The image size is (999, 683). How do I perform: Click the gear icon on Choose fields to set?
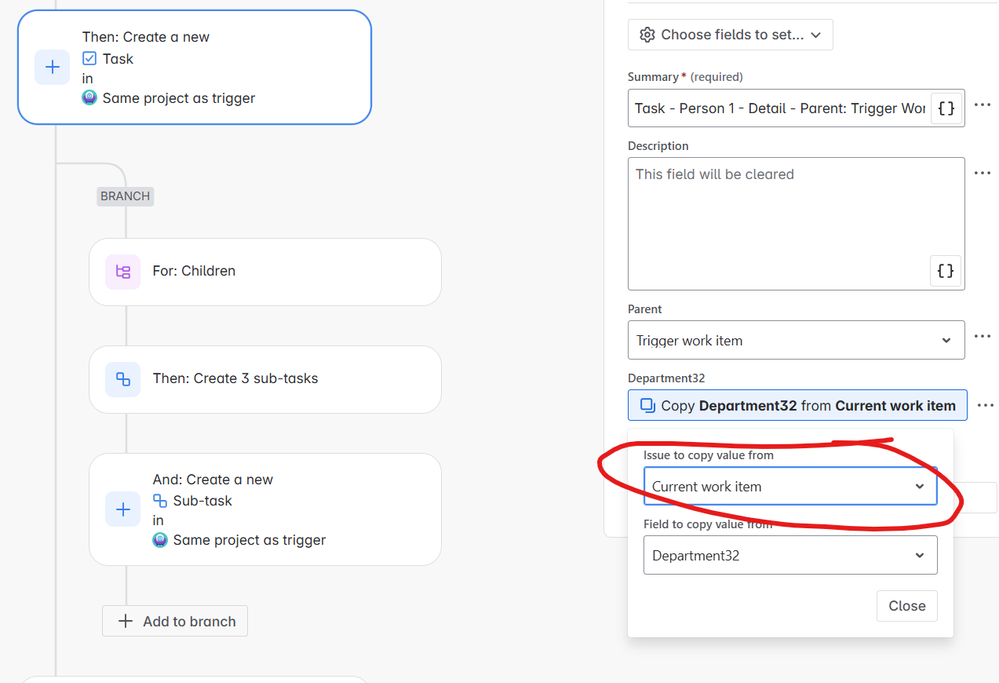[649, 34]
